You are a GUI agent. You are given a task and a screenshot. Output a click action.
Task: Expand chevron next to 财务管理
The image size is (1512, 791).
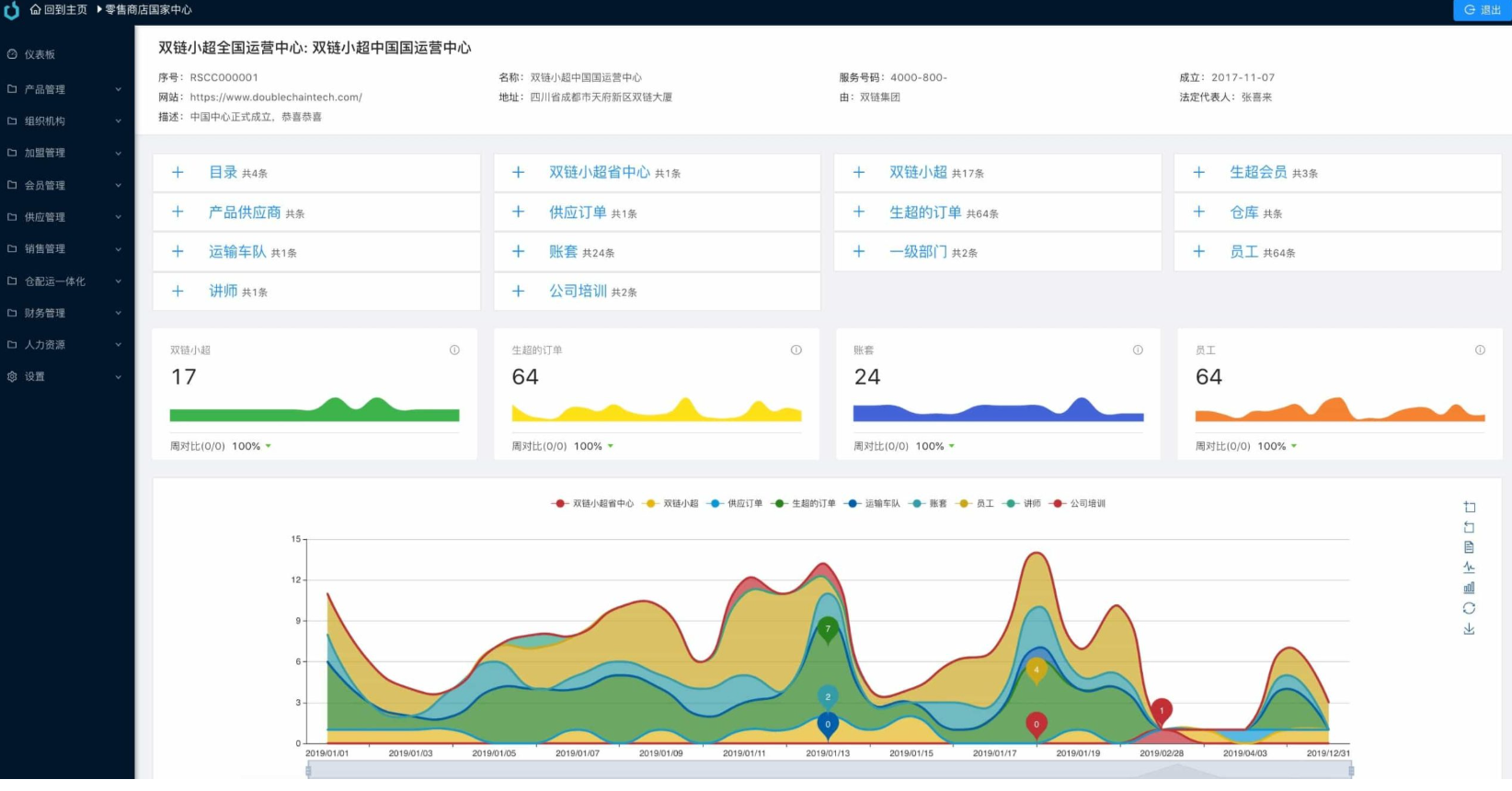[x=118, y=313]
